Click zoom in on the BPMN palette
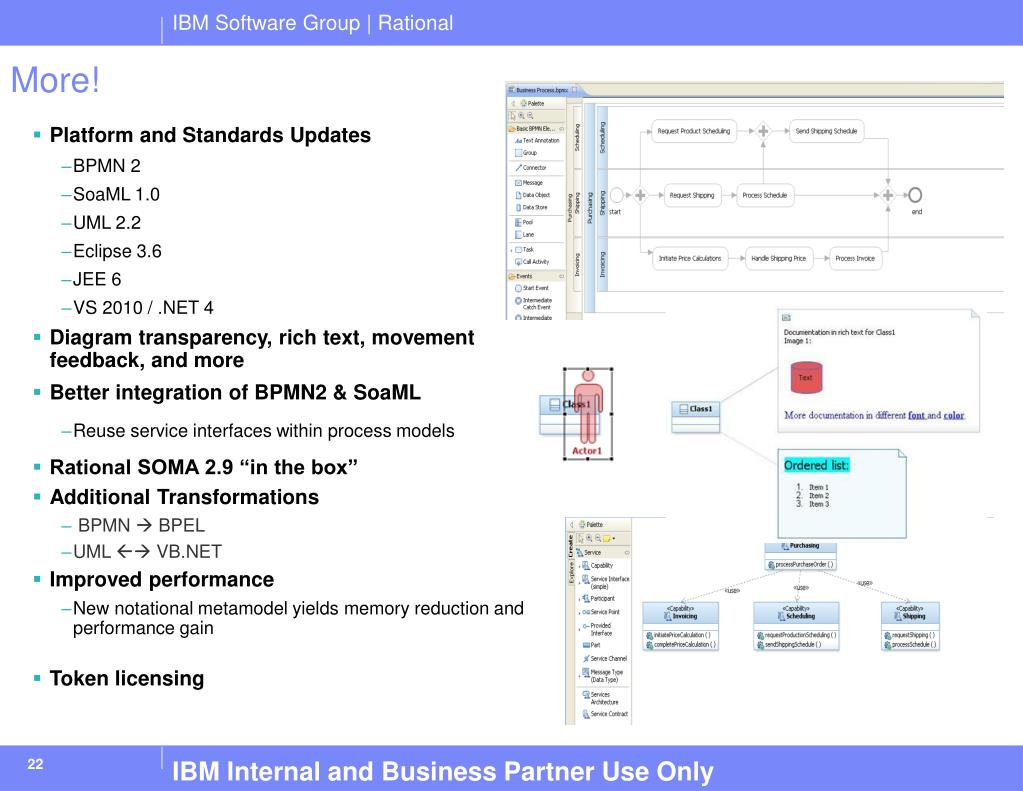The image size is (1023, 791). (521, 116)
